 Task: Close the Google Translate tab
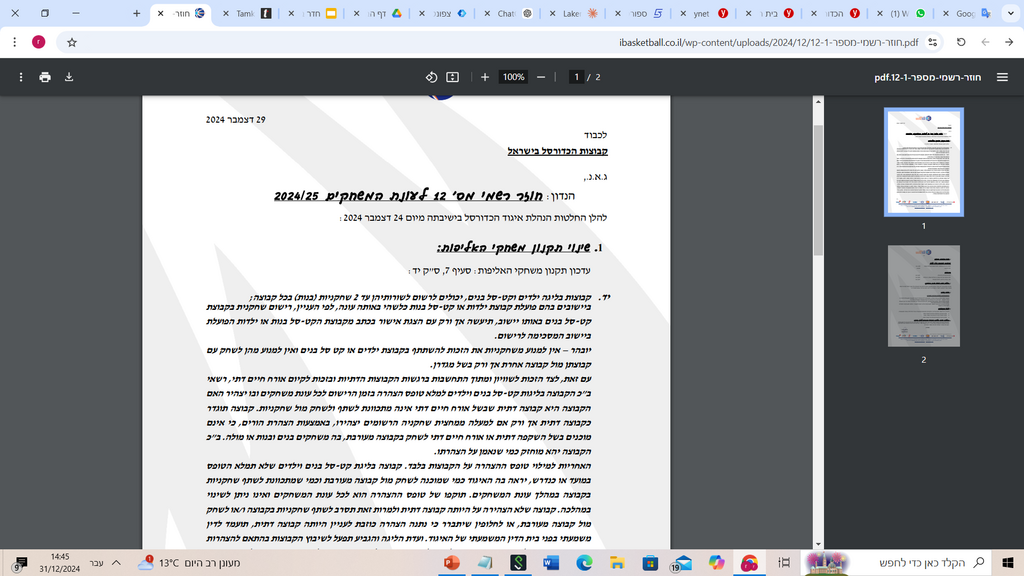click(x=945, y=13)
